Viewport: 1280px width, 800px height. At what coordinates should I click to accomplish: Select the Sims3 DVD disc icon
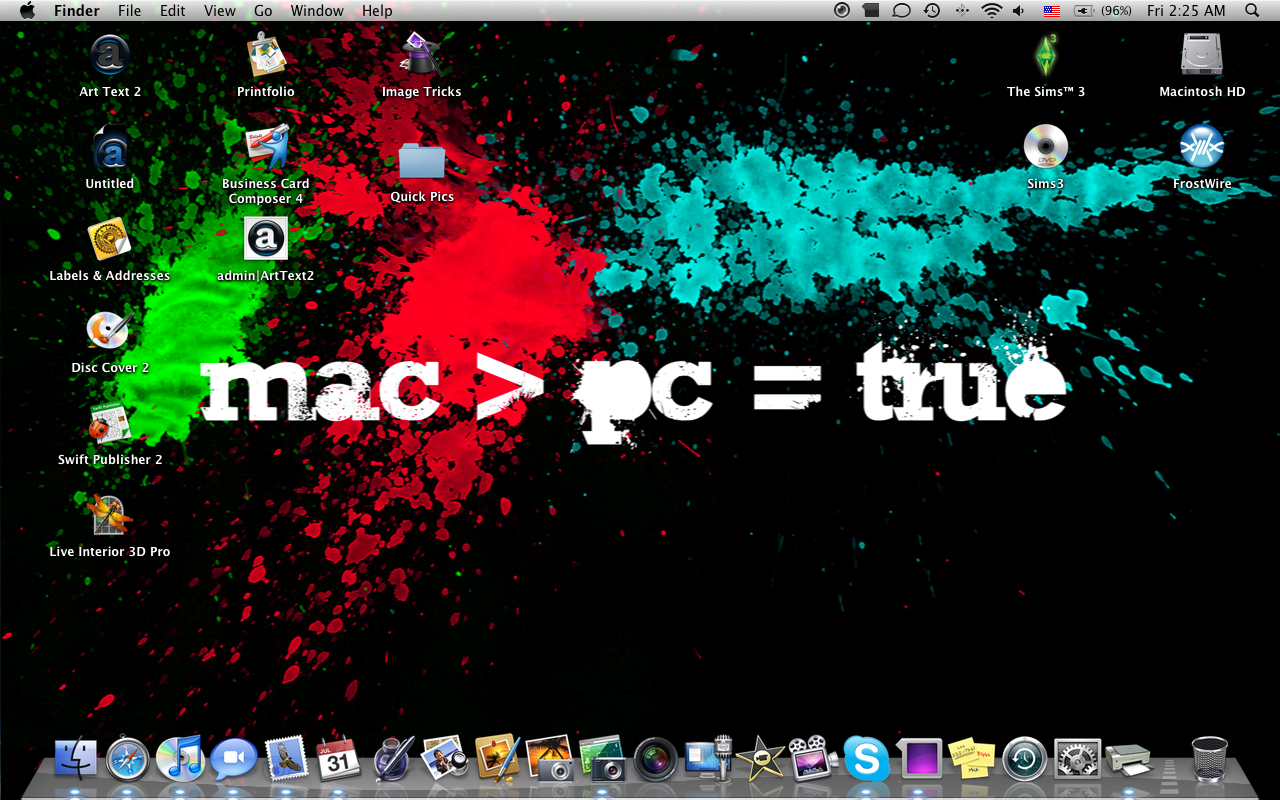click(x=1046, y=148)
